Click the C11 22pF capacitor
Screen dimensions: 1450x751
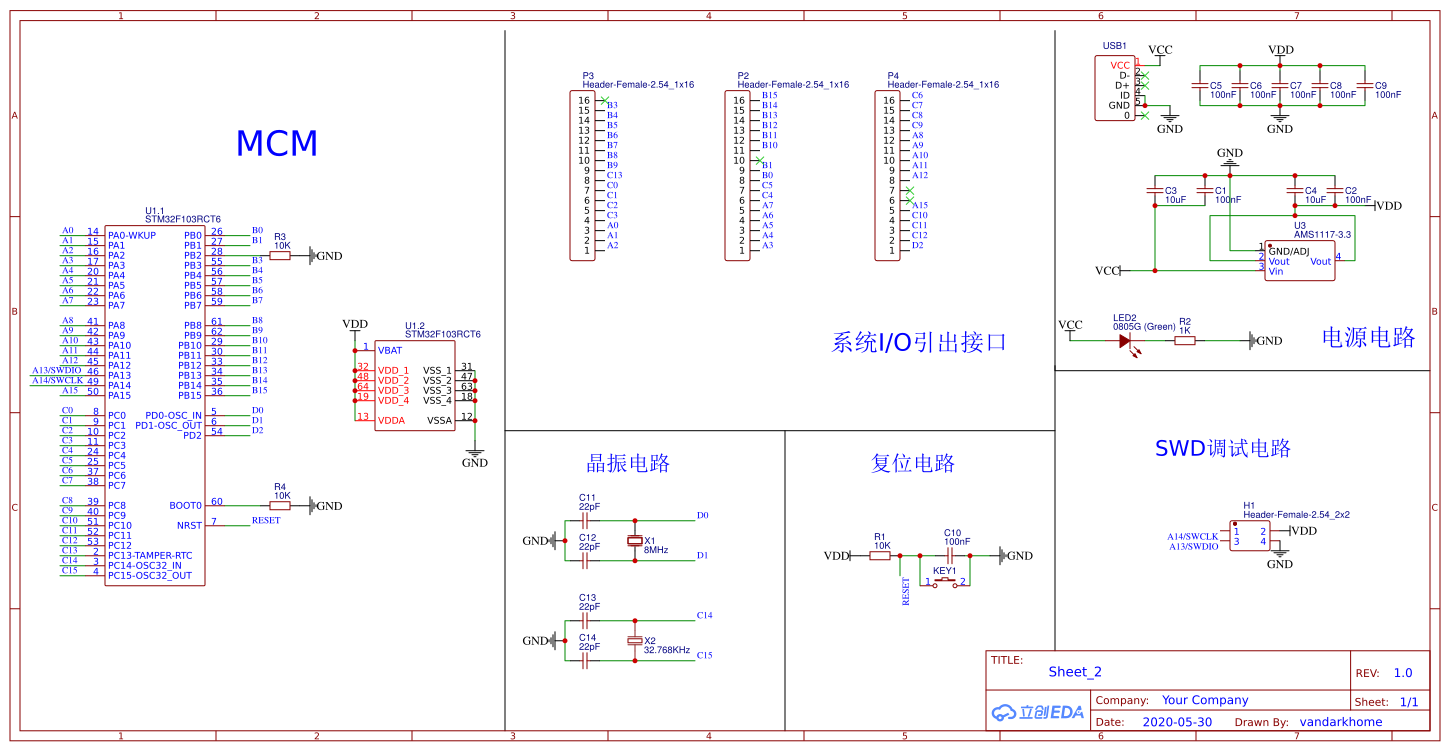pos(585,521)
